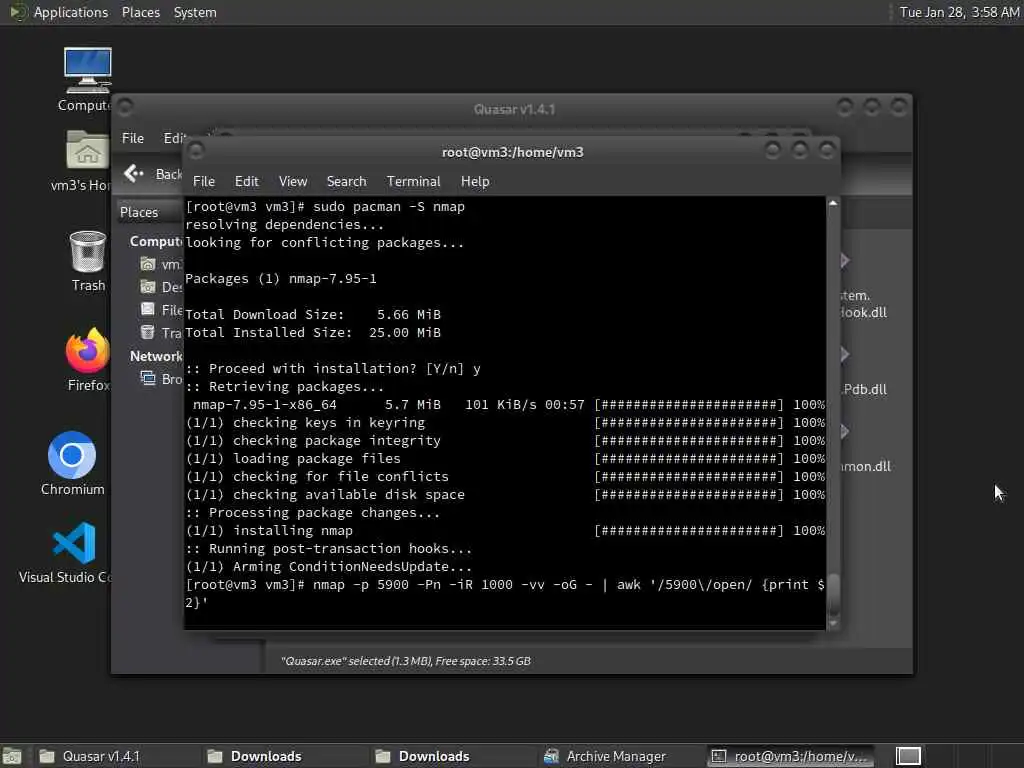Launch Firefox from the desktop
The height and width of the screenshot is (768, 1024).
(88, 350)
